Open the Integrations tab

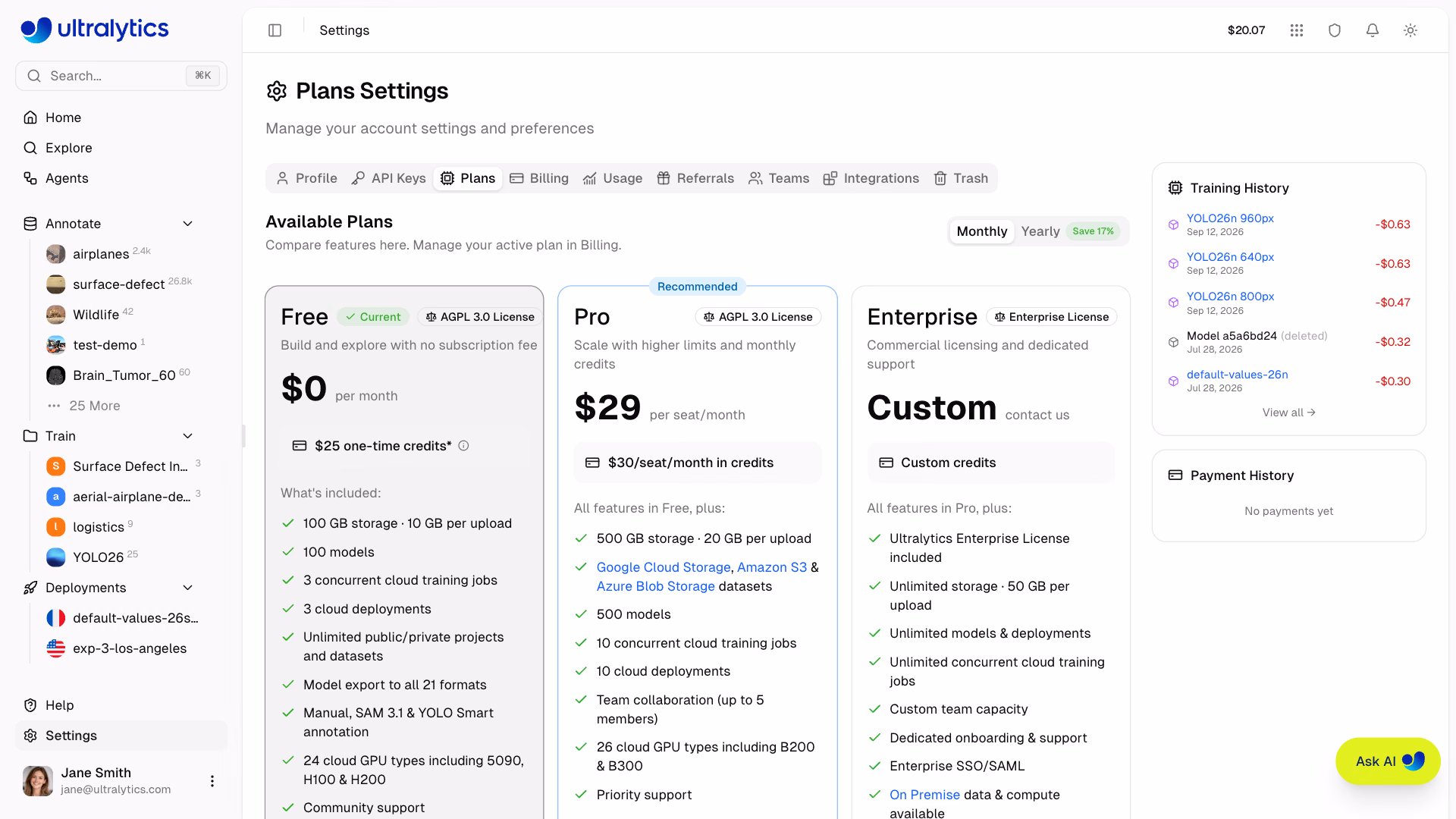871,178
